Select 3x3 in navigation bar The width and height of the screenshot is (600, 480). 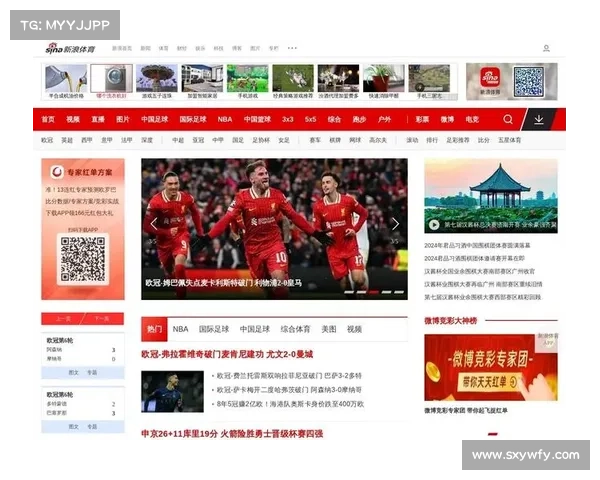click(x=288, y=119)
